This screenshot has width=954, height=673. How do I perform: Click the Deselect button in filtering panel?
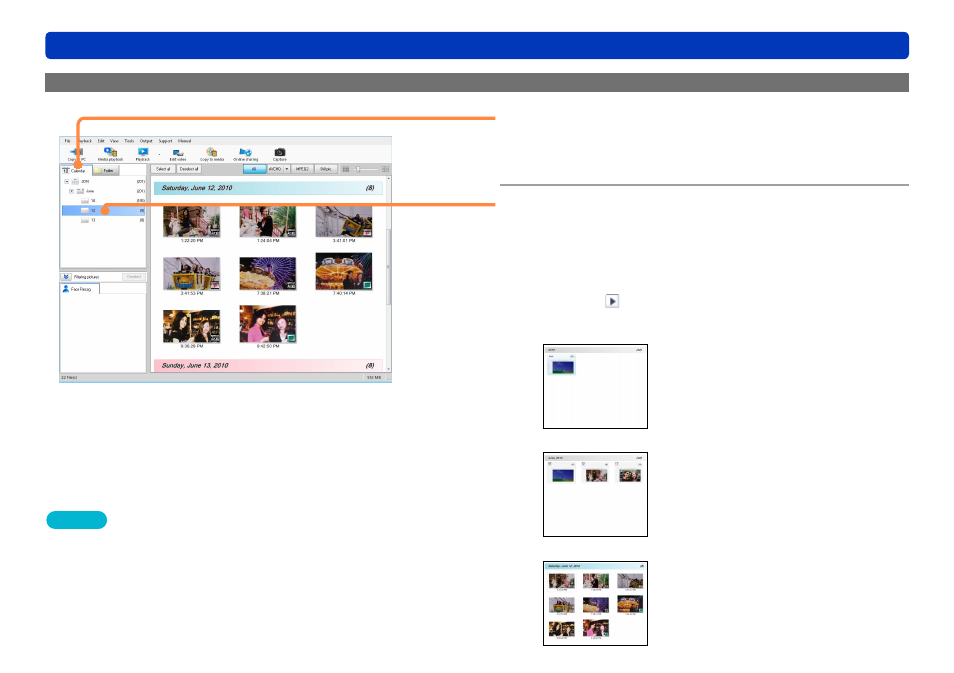(134, 277)
